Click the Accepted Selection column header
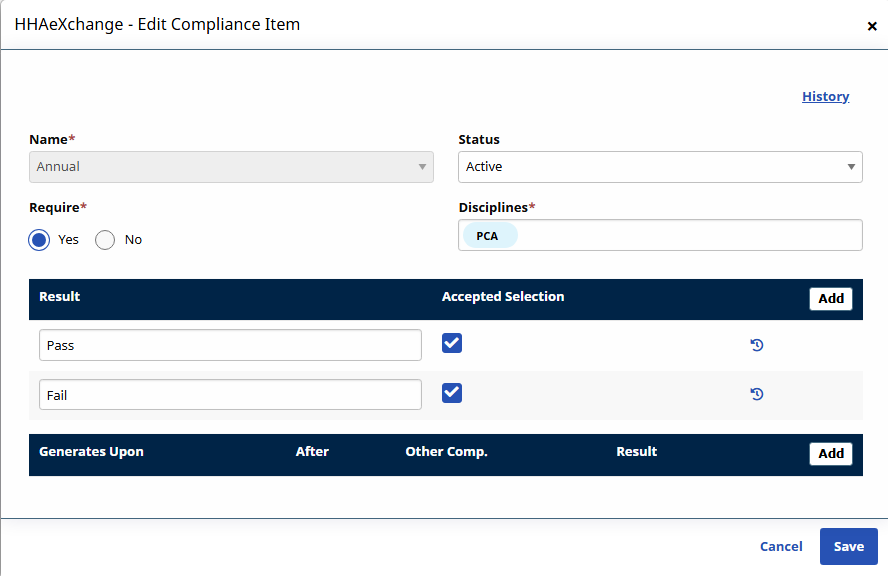The height and width of the screenshot is (576, 888). (503, 297)
